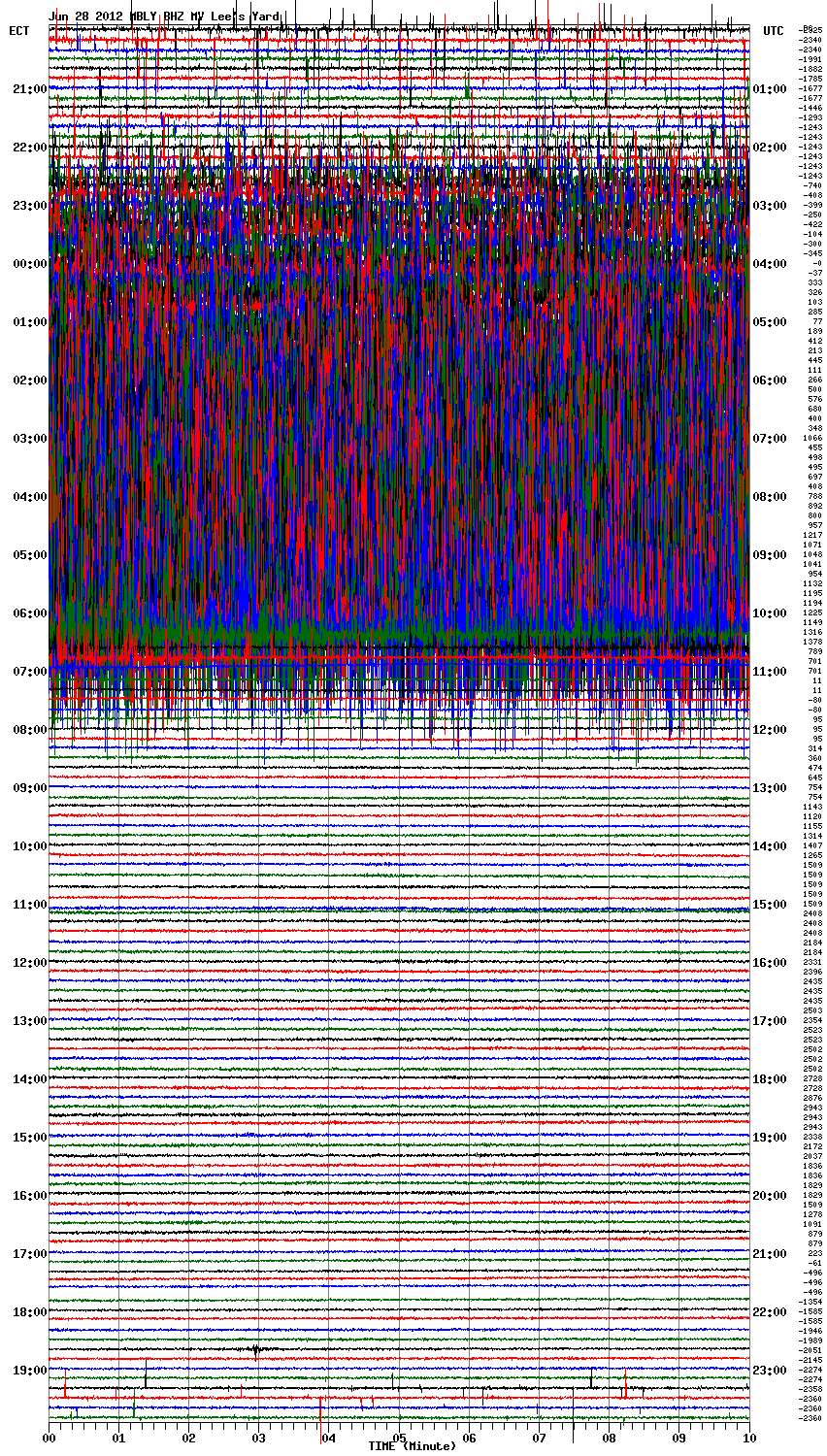Image resolution: width=827 pixels, height=1456 pixels.
Task: Click the 16:00 label on ECT axis
Action: pyautogui.click(x=29, y=1196)
